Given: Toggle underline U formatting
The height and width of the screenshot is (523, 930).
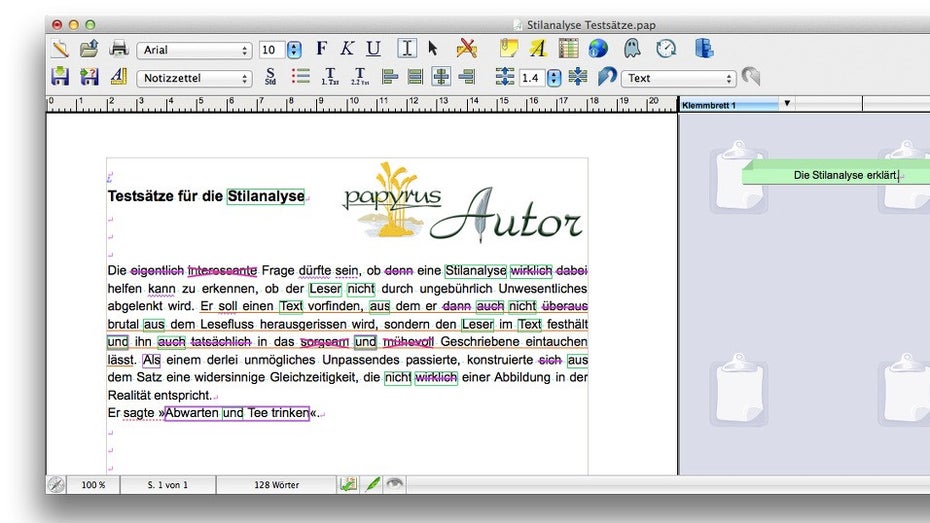Looking at the screenshot, I should (373, 48).
